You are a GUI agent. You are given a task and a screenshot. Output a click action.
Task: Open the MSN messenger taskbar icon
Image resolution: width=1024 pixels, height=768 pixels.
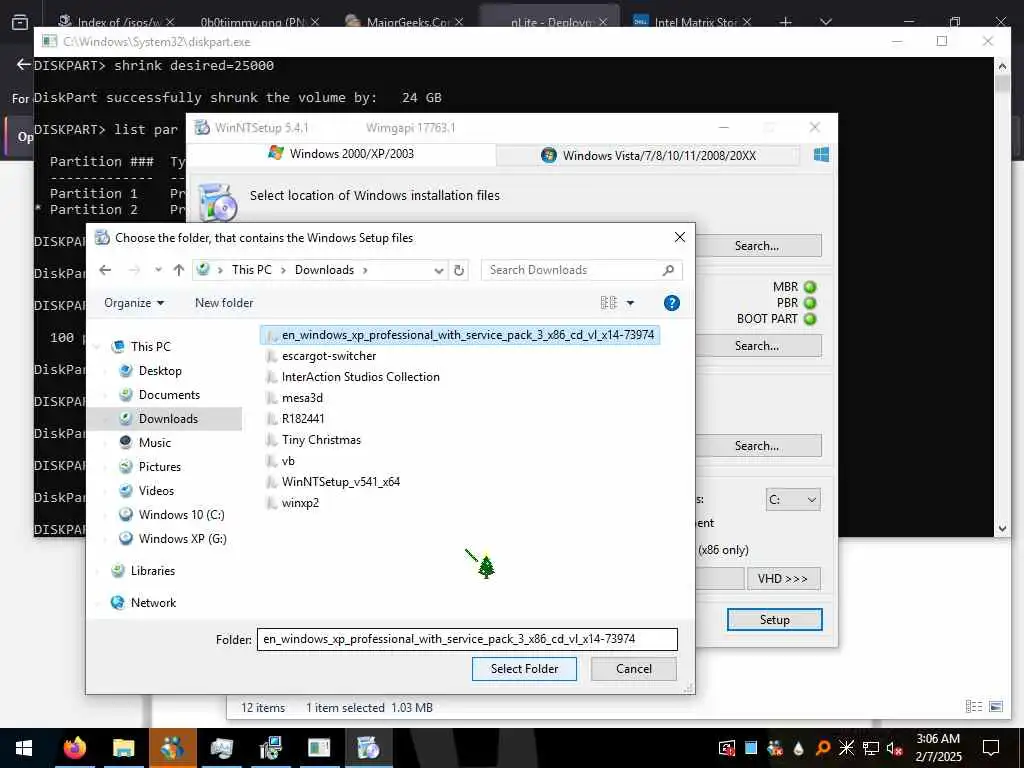click(x=172, y=748)
